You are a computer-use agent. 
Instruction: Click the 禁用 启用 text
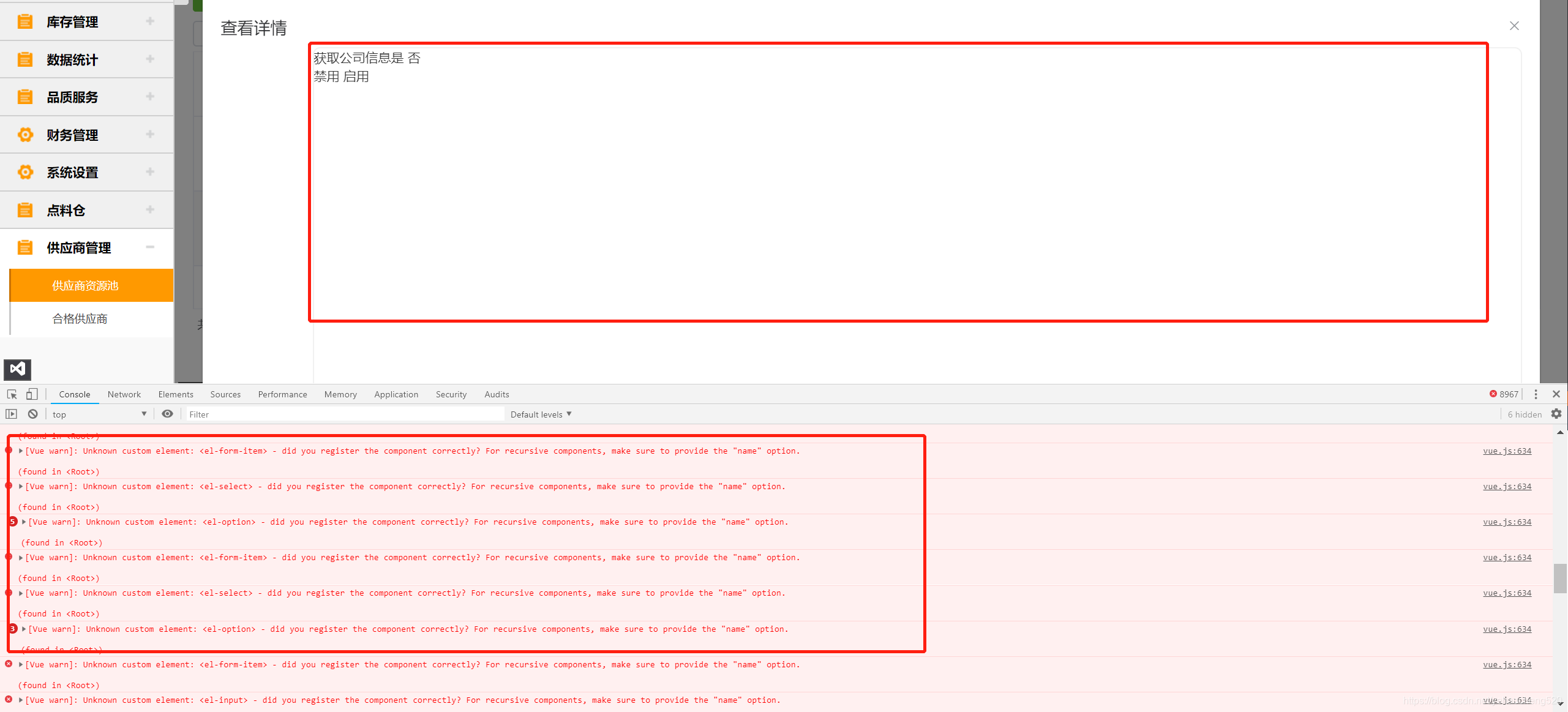tap(341, 77)
